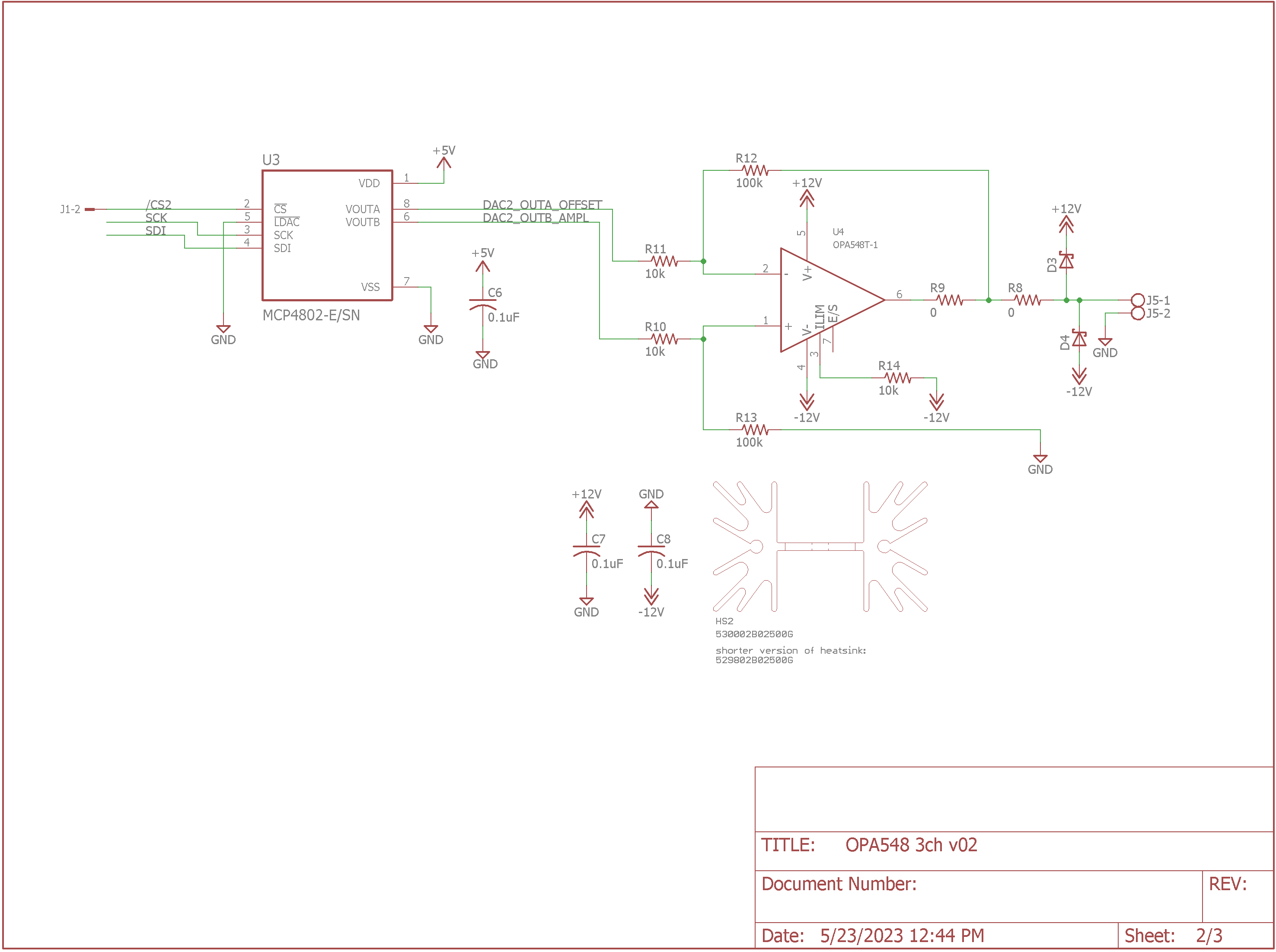Click the 'Document Number:' field label
The width and height of the screenshot is (1276, 952).
839,884
